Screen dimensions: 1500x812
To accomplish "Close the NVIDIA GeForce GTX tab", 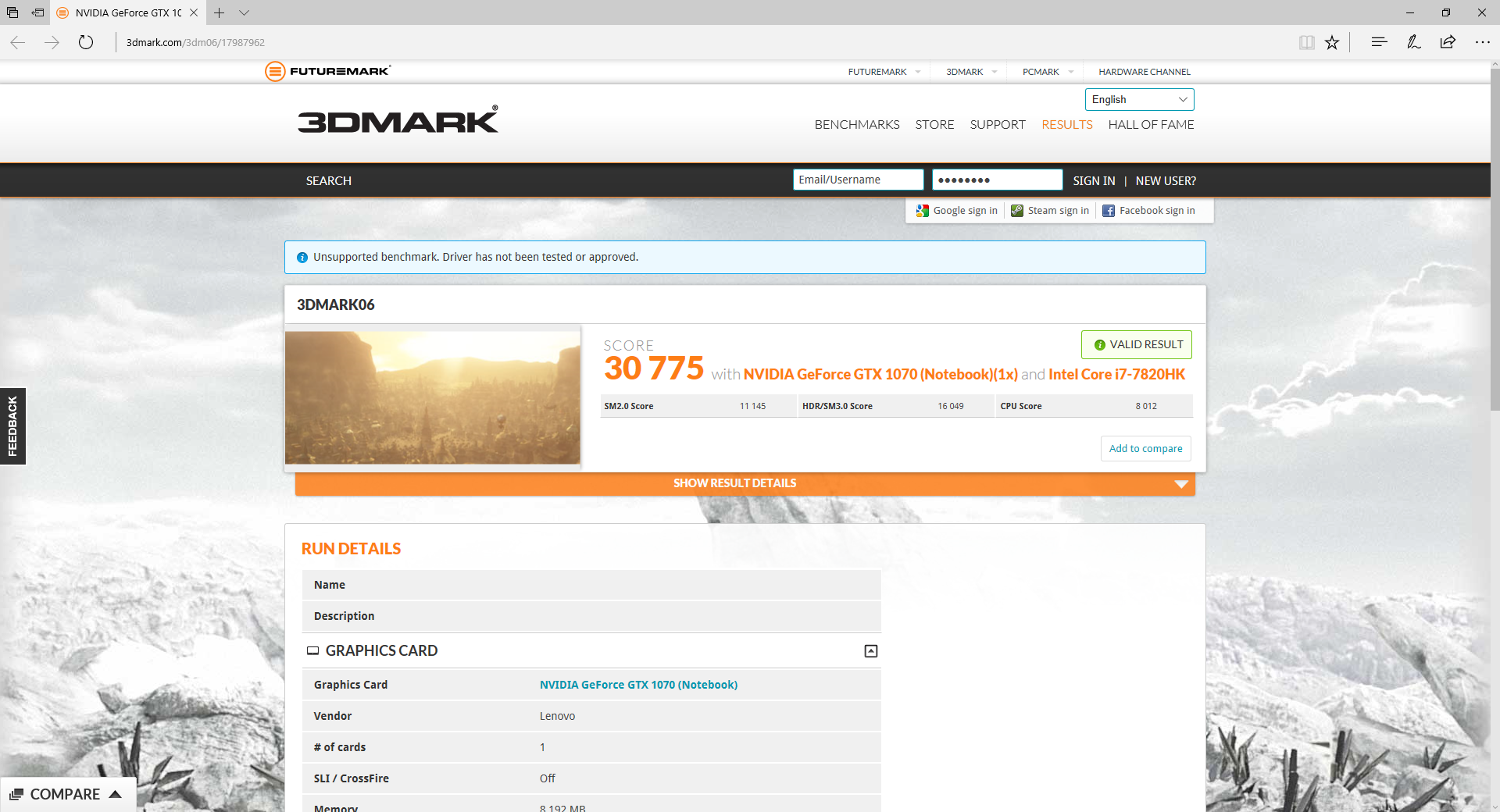I will pos(194,12).
